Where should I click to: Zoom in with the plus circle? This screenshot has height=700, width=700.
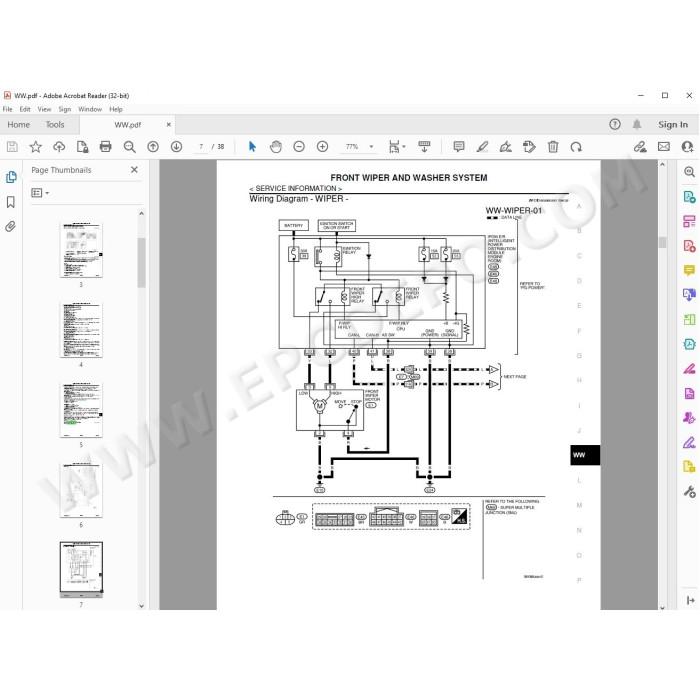[322, 146]
